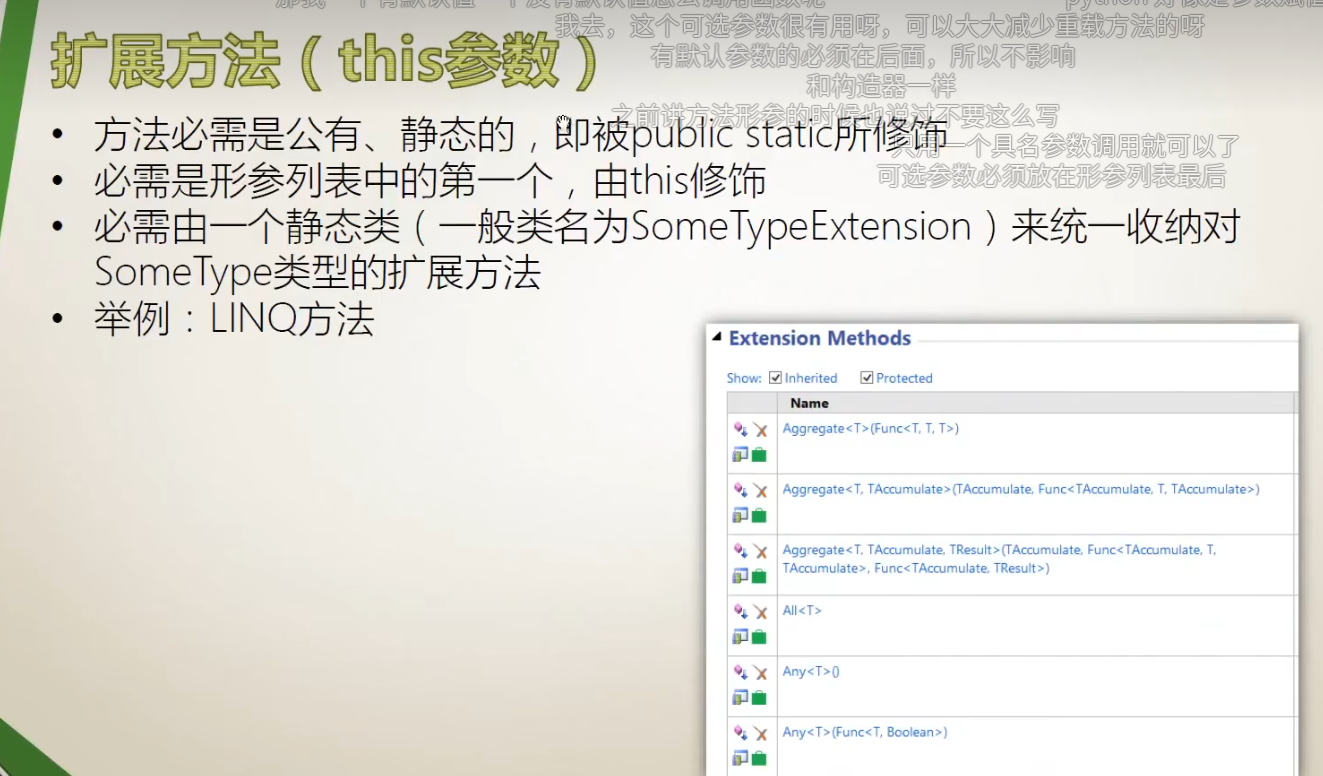The width and height of the screenshot is (1323, 776).
Task: Click XNA X icon in the All<T> row
Action: click(760, 612)
